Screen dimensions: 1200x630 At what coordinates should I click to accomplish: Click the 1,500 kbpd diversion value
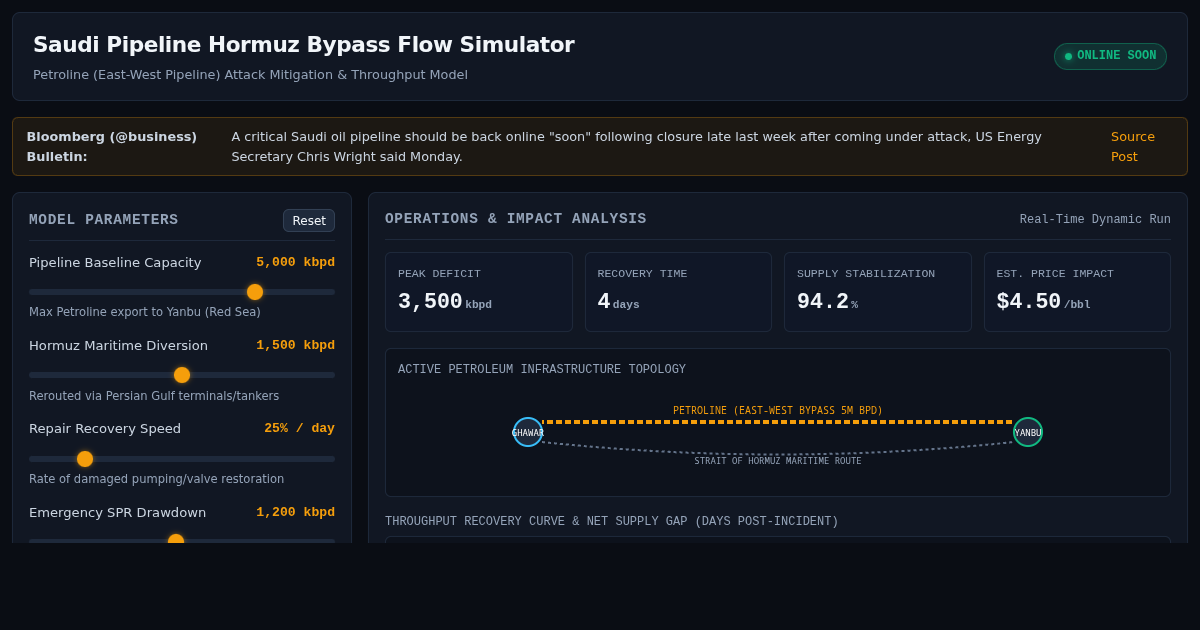coord(295,345)
